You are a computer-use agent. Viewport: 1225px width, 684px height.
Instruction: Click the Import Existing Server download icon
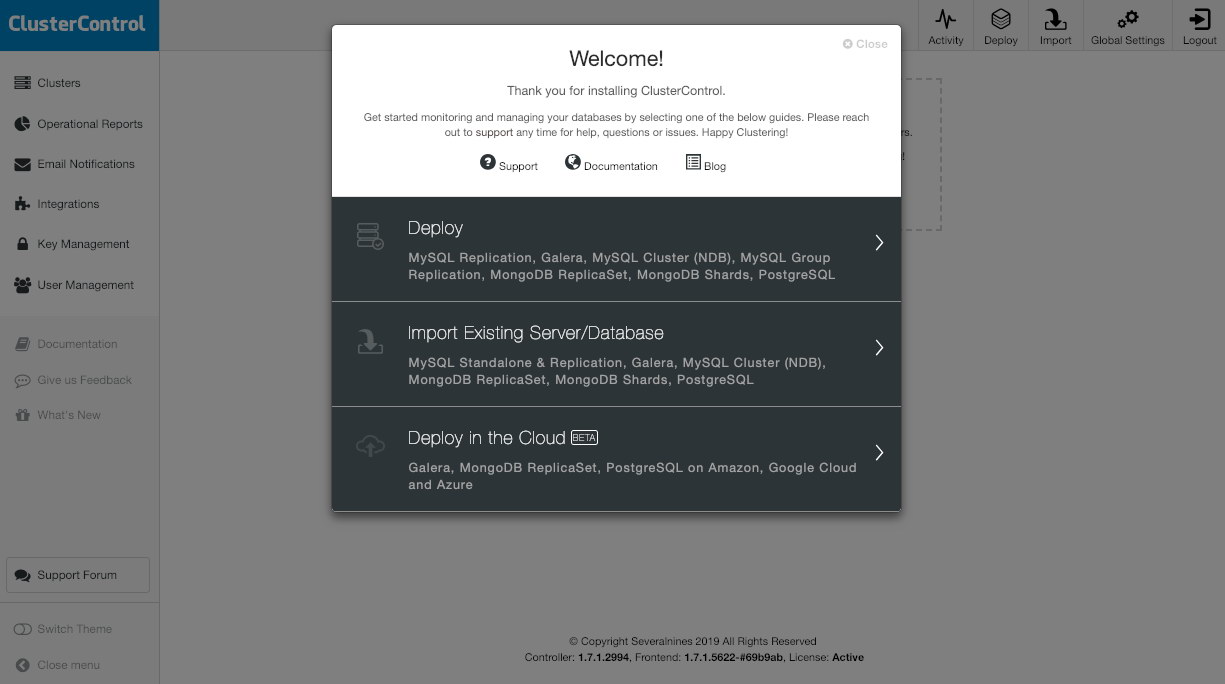[x=370, y=342]
